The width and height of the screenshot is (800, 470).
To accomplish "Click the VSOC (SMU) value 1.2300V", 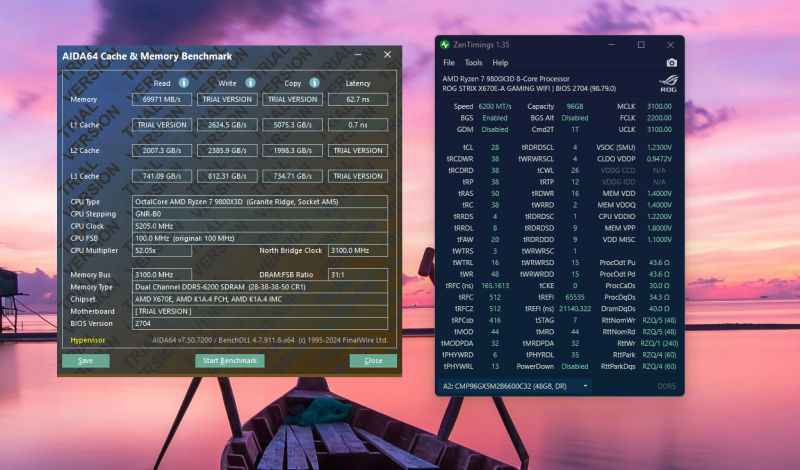I will pyautogui.click(x=659, y=147).
